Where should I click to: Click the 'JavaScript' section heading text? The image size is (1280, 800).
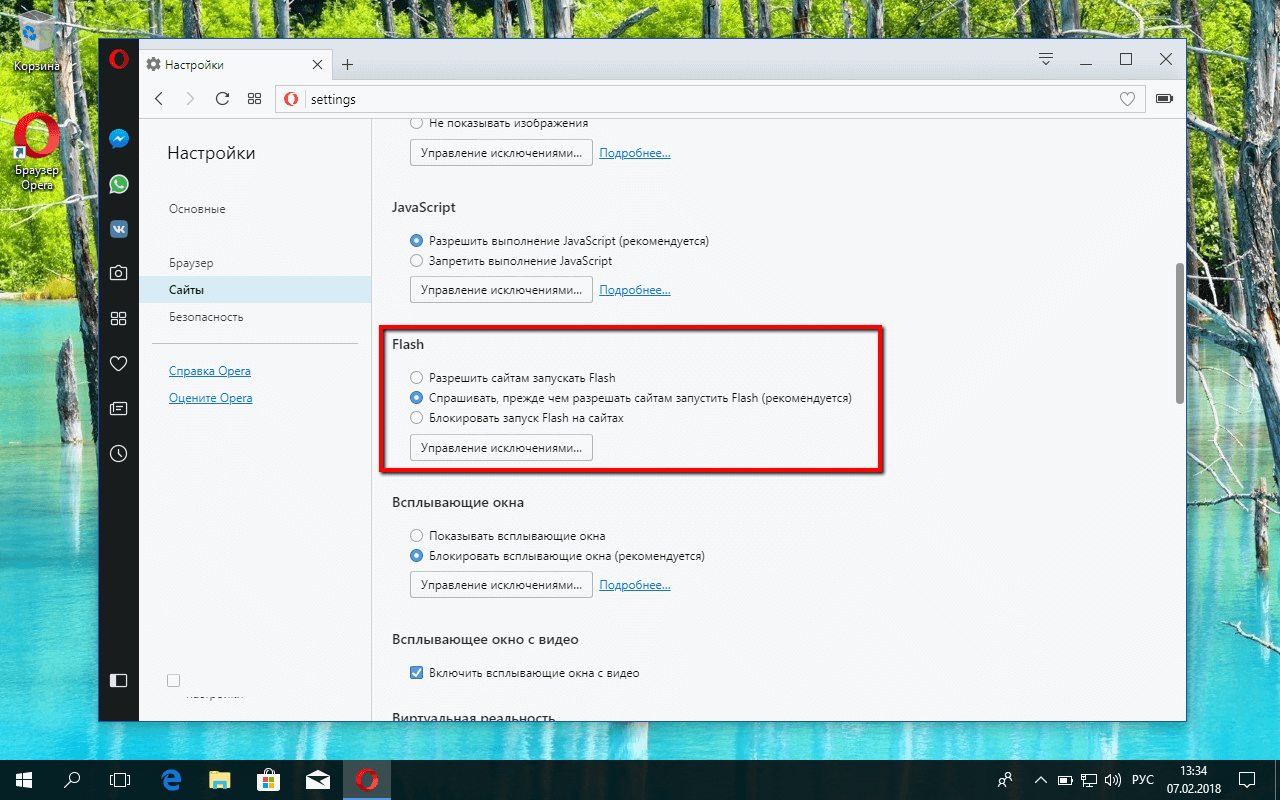coord(424,207)
